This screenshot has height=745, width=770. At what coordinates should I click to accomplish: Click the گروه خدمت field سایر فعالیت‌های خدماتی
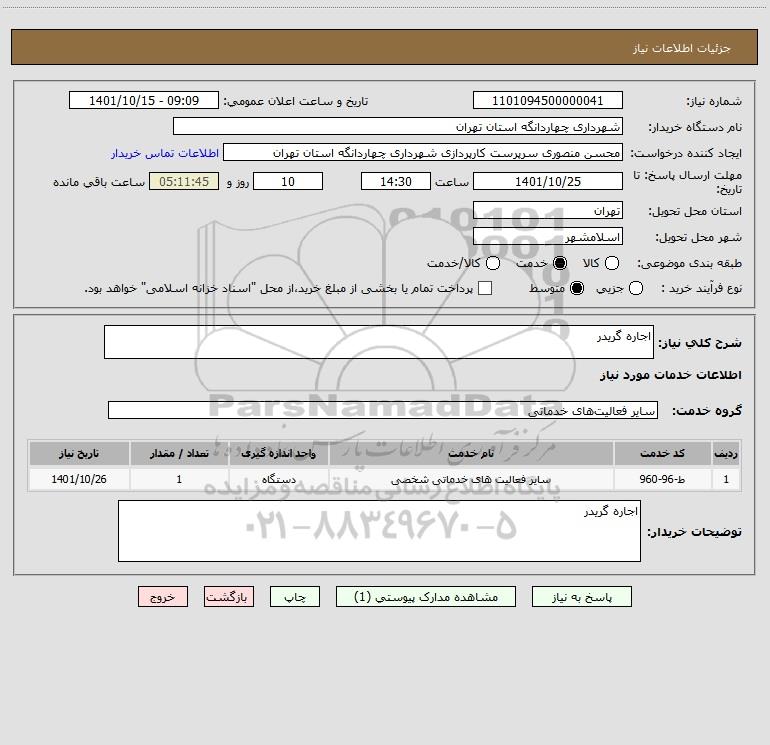pyautogui.click(x=383, y=410)
